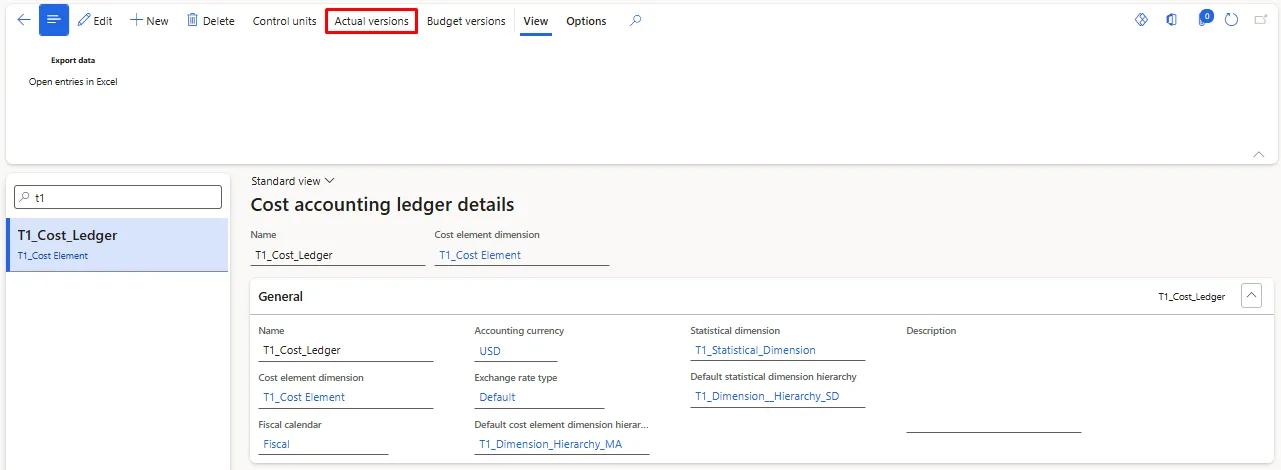The image size is (1281, 470).
Task: Click the Cost accounting ledger details heading
Action: point(382,205)
